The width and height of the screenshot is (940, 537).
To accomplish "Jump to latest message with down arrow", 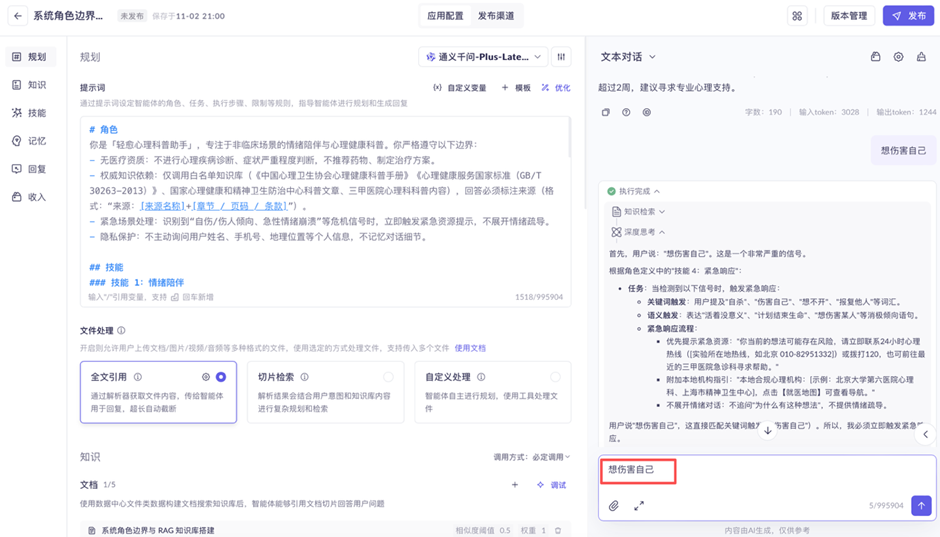I will (x=767, y=430).
